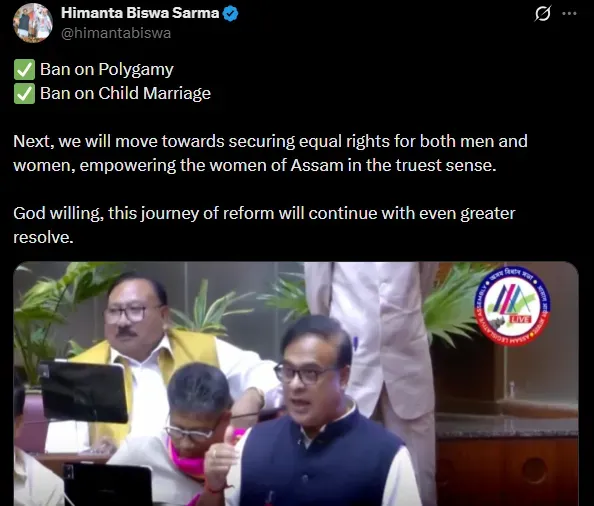Select the 'Ban on Polygamy' text line
Screen dimensions: 594x506
pos(107,70)
